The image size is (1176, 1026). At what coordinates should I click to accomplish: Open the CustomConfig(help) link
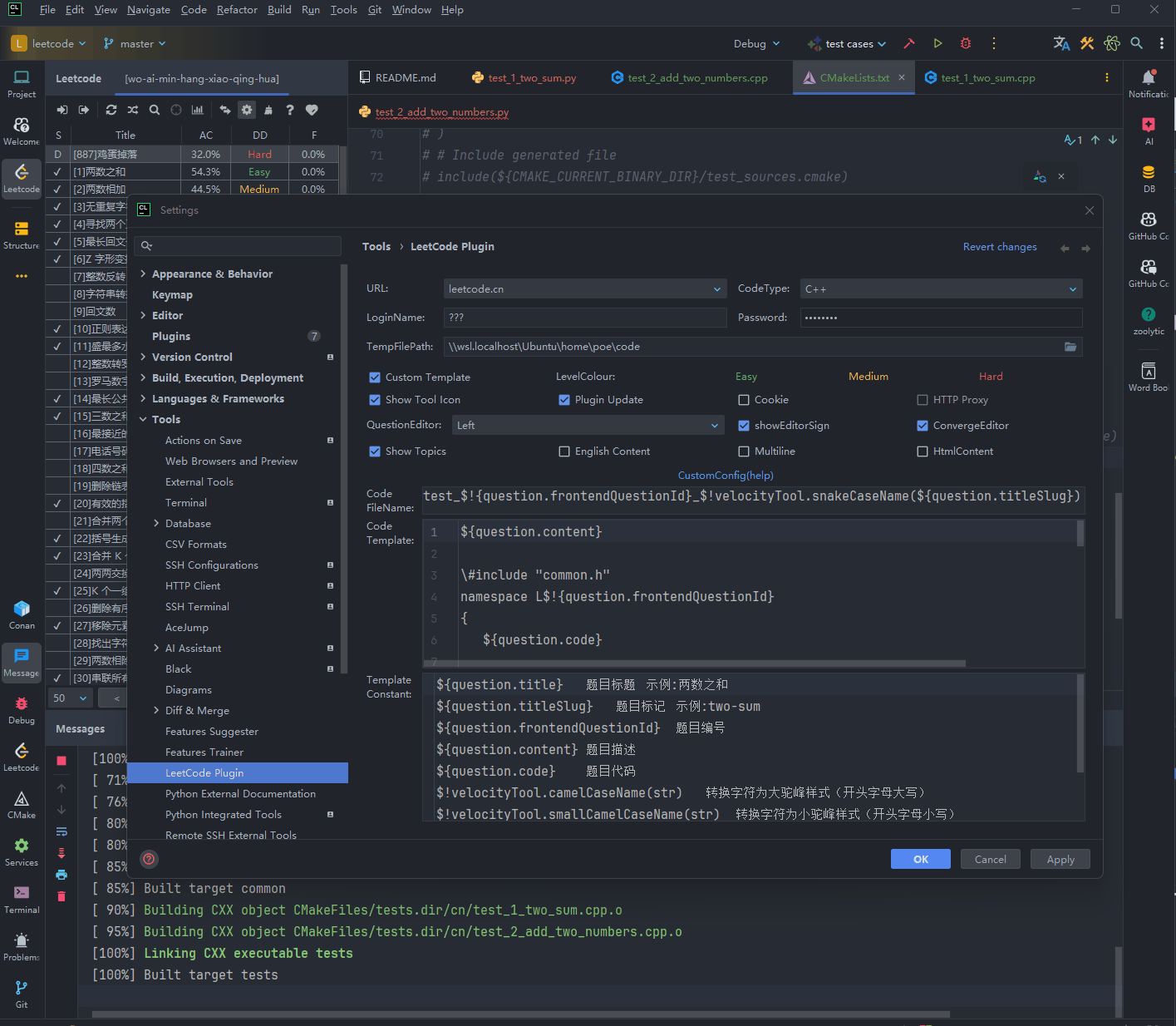726,476
